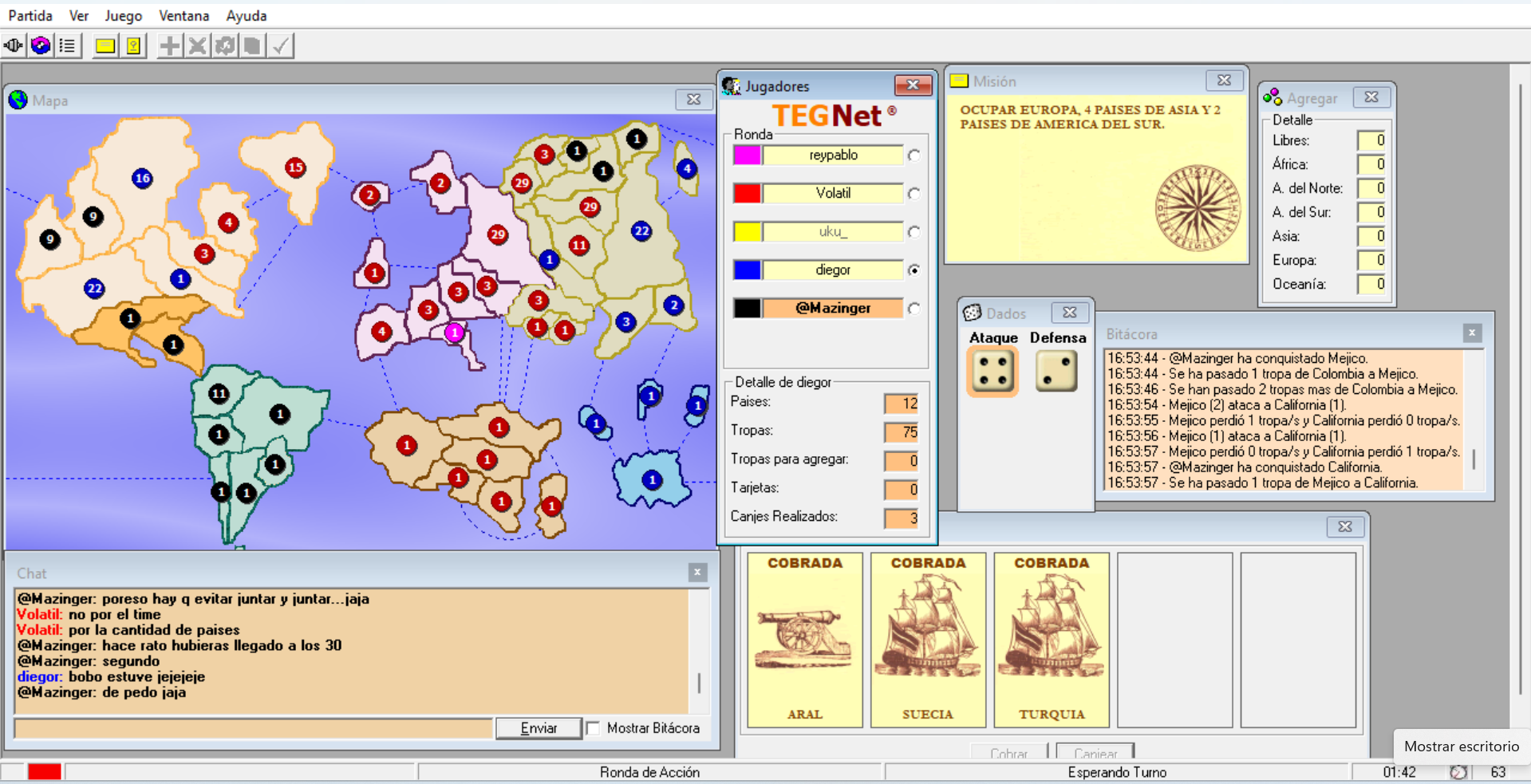The height and width of the screenshot is (784, 1531).
Task: Click the blue color swatch beside diegor
Action: 747,270
